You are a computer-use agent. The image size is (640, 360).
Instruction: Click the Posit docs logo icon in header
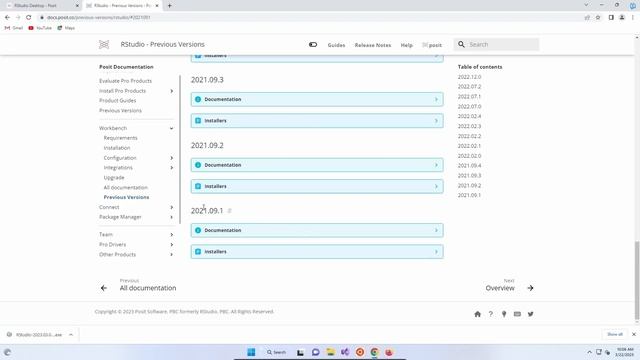(x=104, y=44)
